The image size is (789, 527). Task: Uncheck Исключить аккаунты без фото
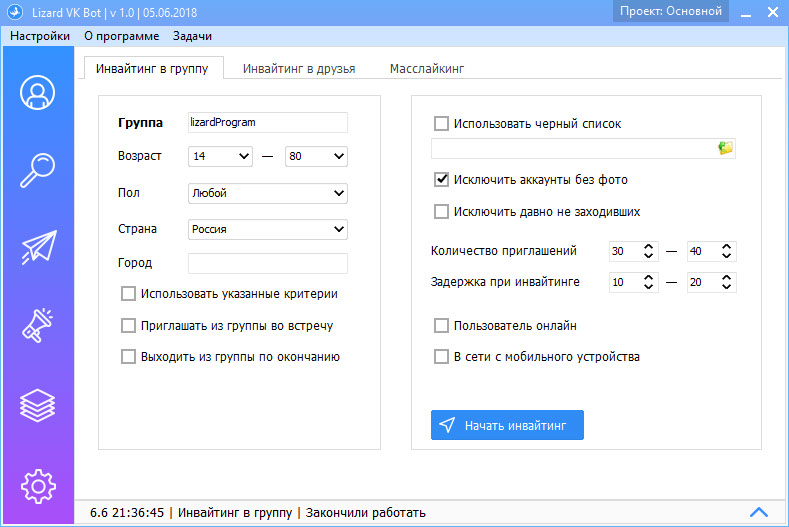coord(441,180)
